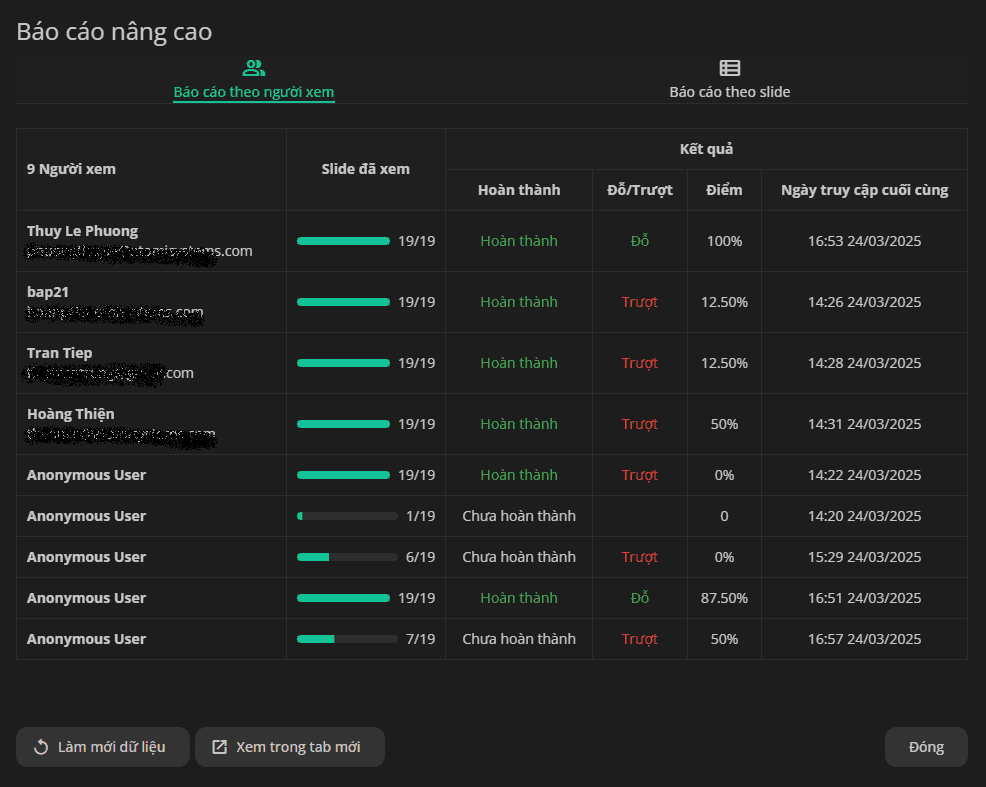The height and width of the screenshot is (787, 986).
Task: Click the 1/19 progress bar
Action: [347, 516]
